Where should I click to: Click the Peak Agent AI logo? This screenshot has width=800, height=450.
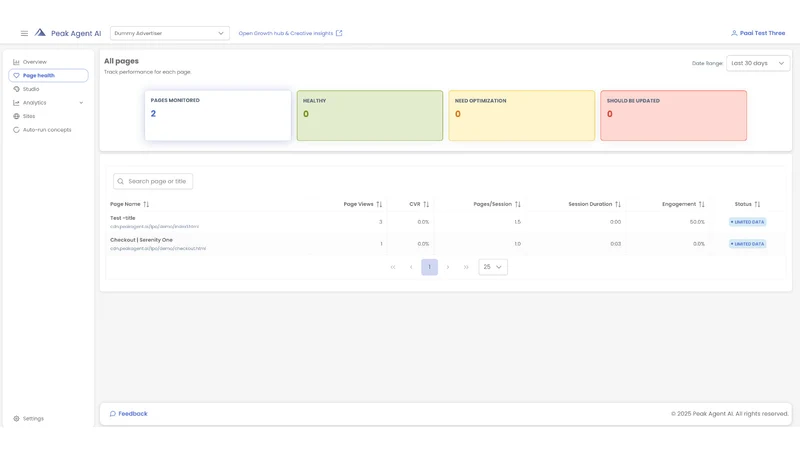67,33
